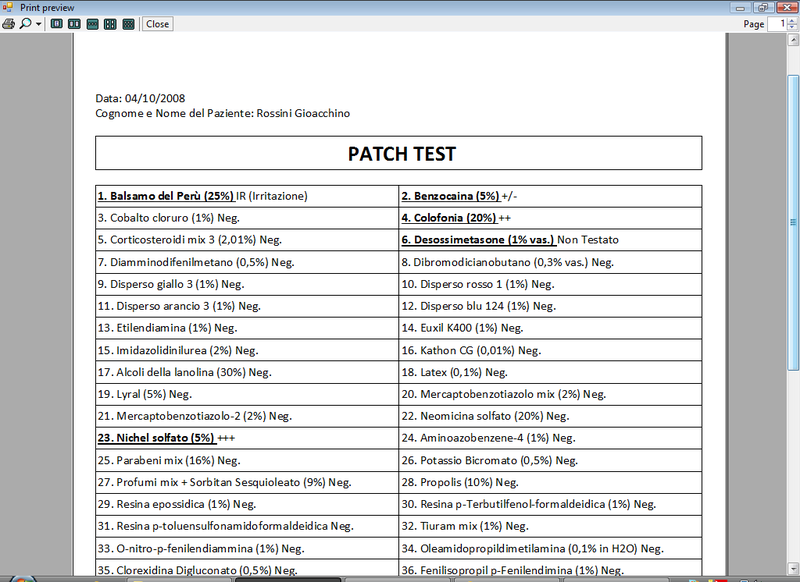Image resolution: width=800 pixels, height=582 pixels.
Task: Increase page number with up spinner arrow
Action: [x=792, y=21]
